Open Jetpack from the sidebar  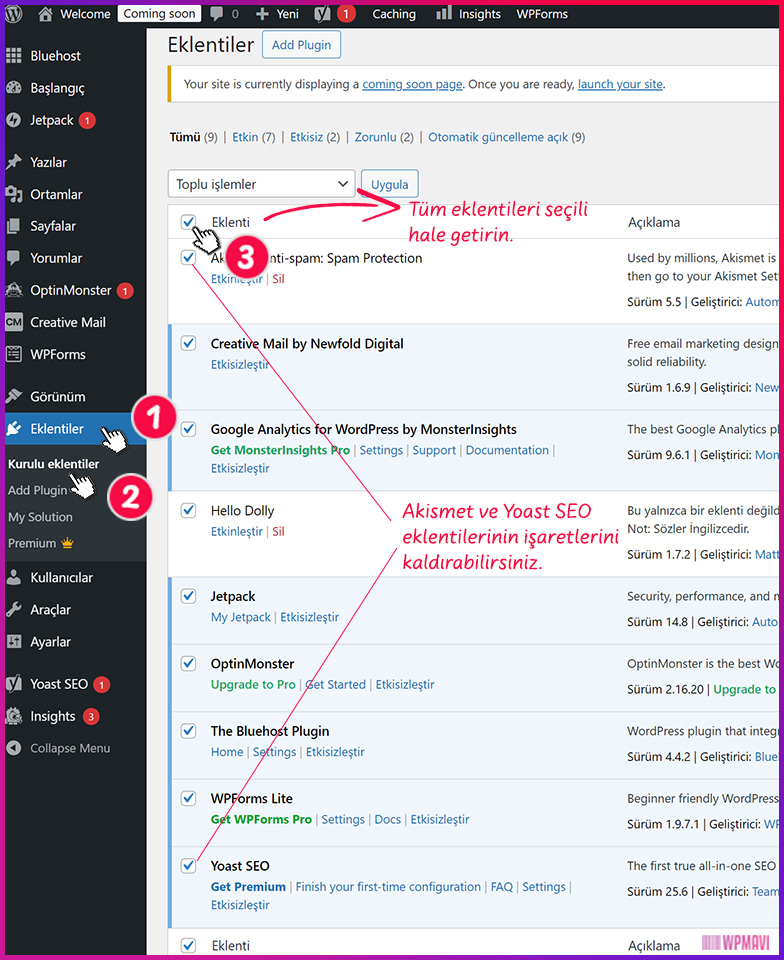[x=51, y=120]
